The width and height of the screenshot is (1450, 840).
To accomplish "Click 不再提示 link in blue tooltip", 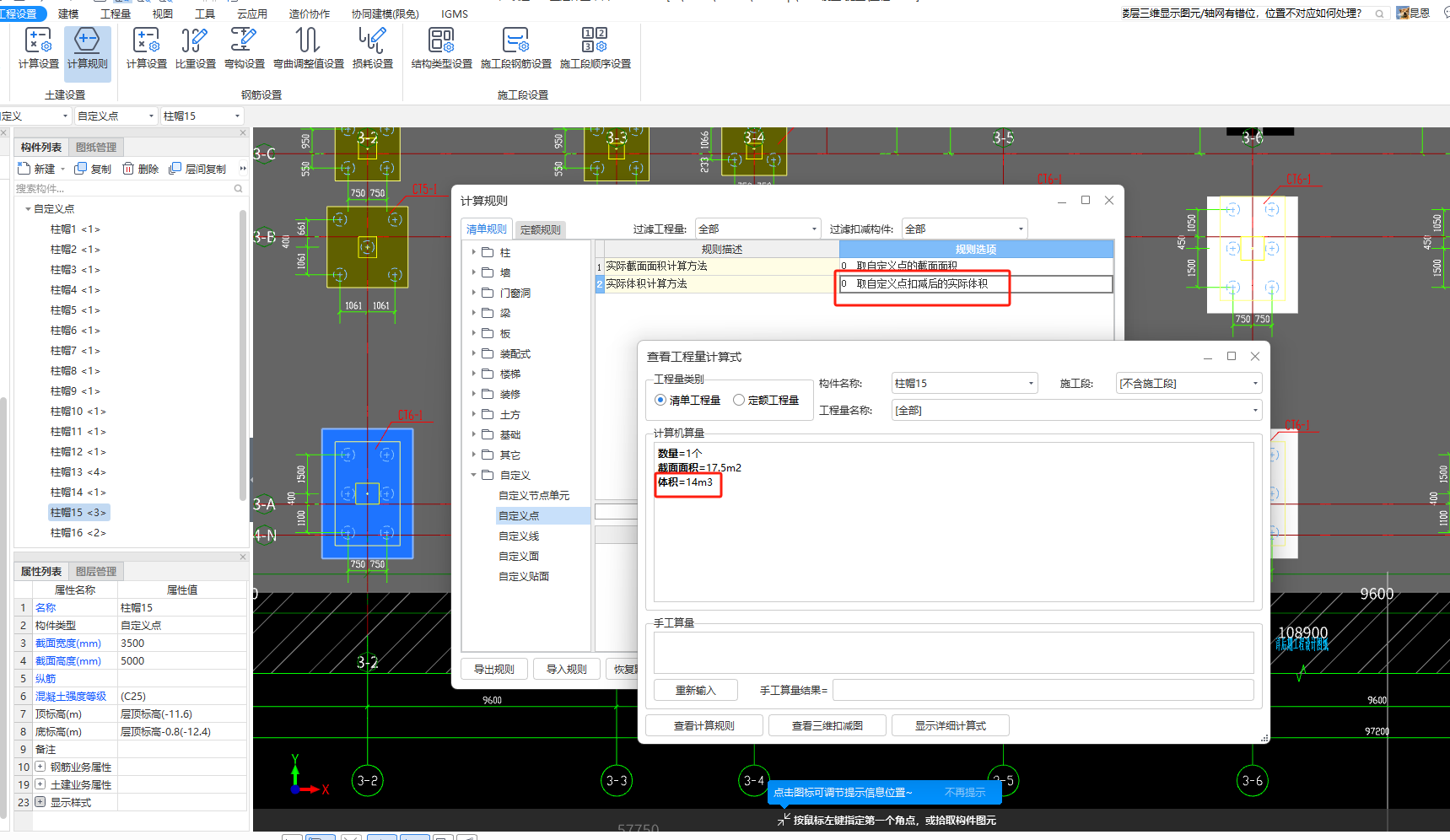I will pos(965,792).
